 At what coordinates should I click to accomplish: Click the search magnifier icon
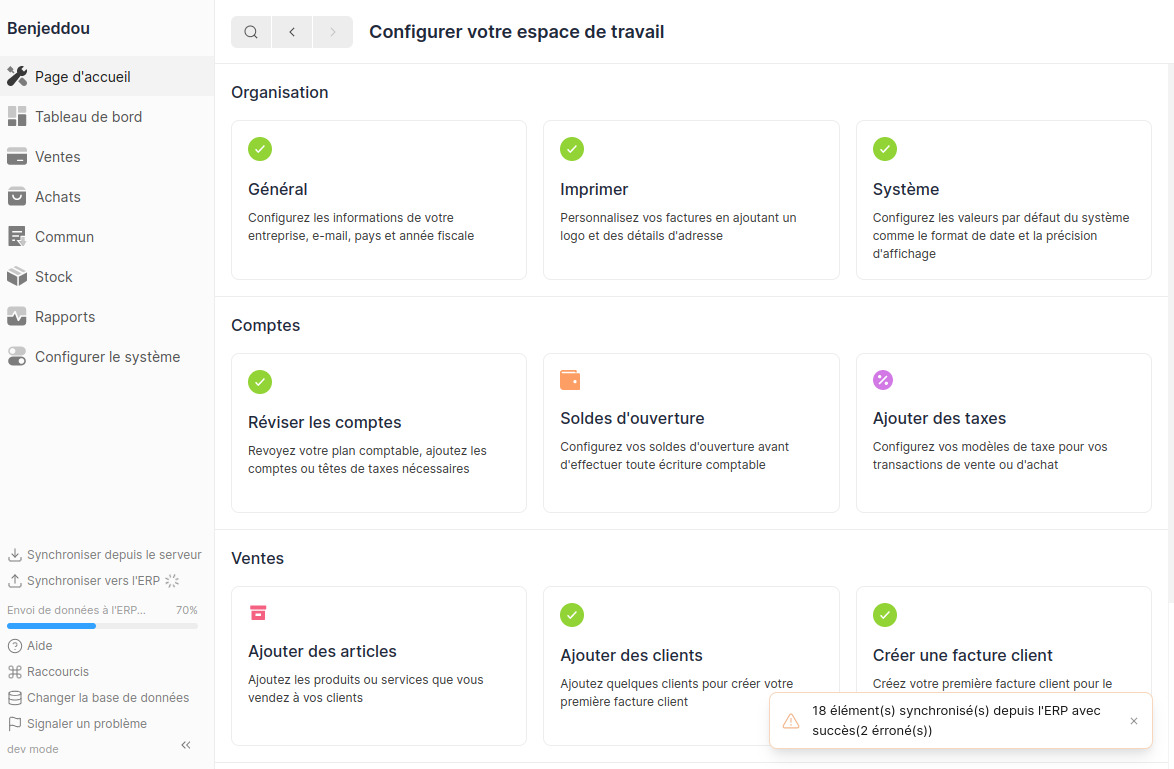(251, 32)
